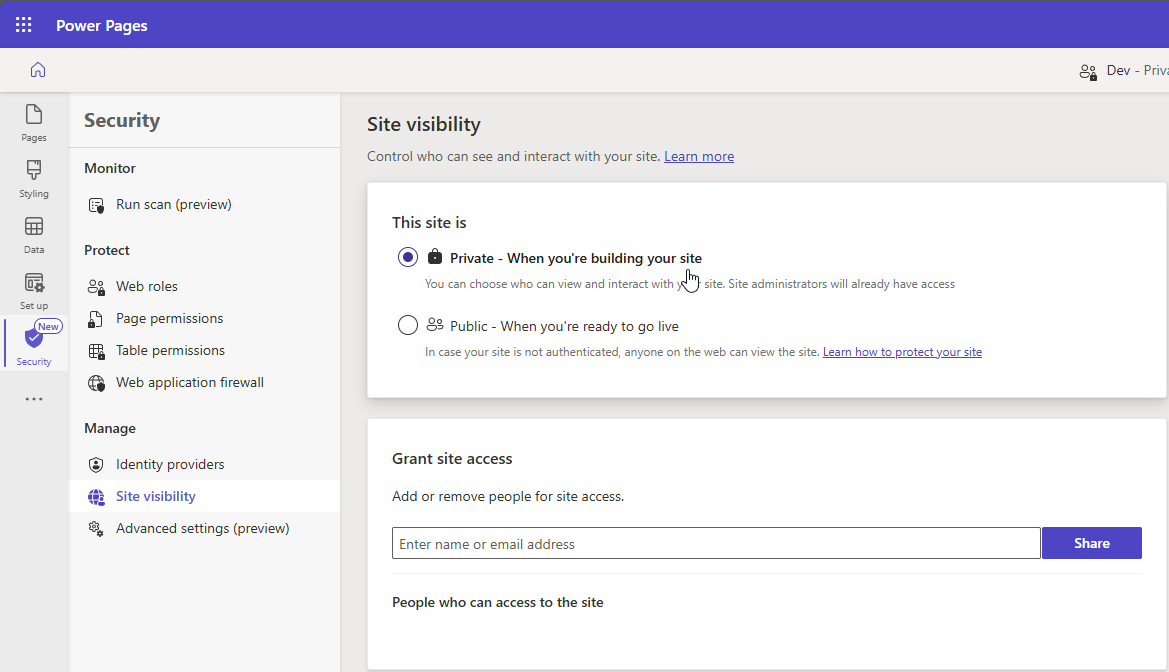Viewport: 1169px width, 672px height.
Task: Click the Share button
Action: click(1091, 543)
